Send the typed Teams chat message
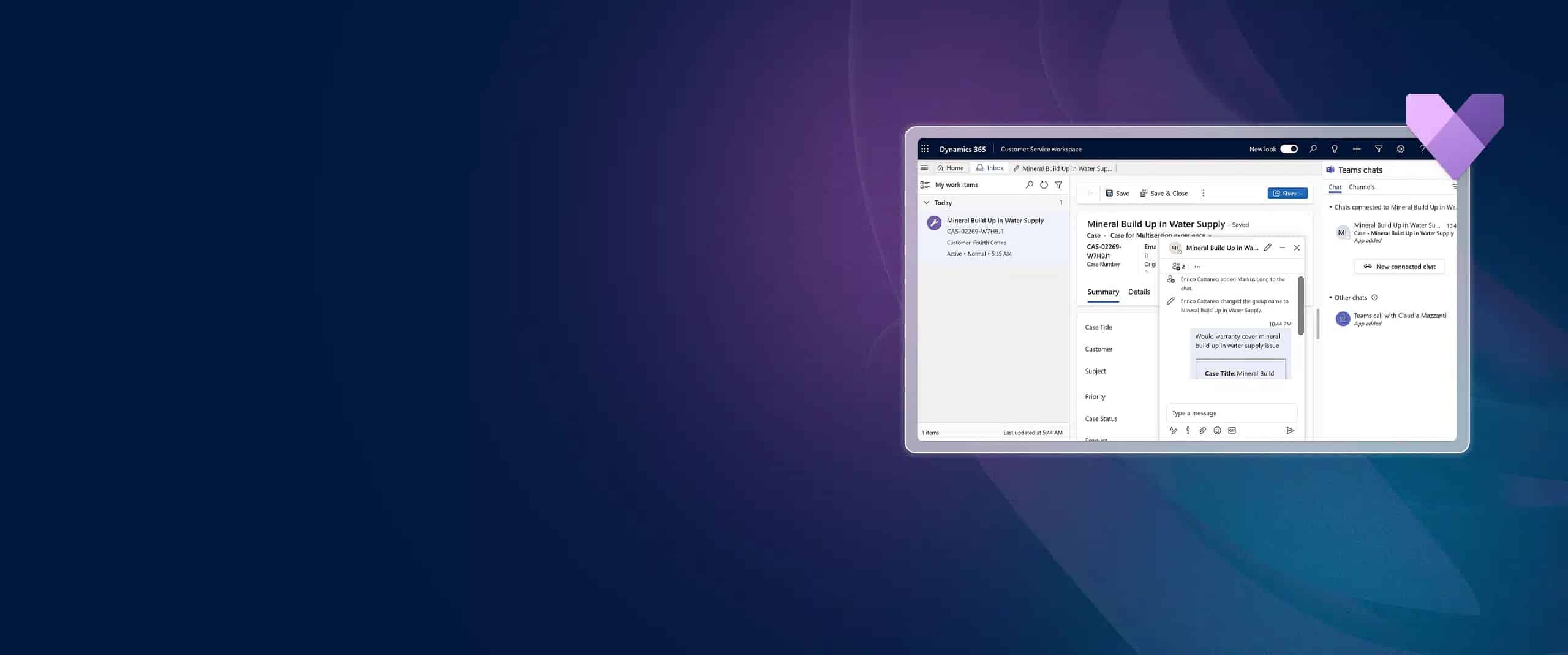This screenshot has height=655, width=1568. (1291, 430)
